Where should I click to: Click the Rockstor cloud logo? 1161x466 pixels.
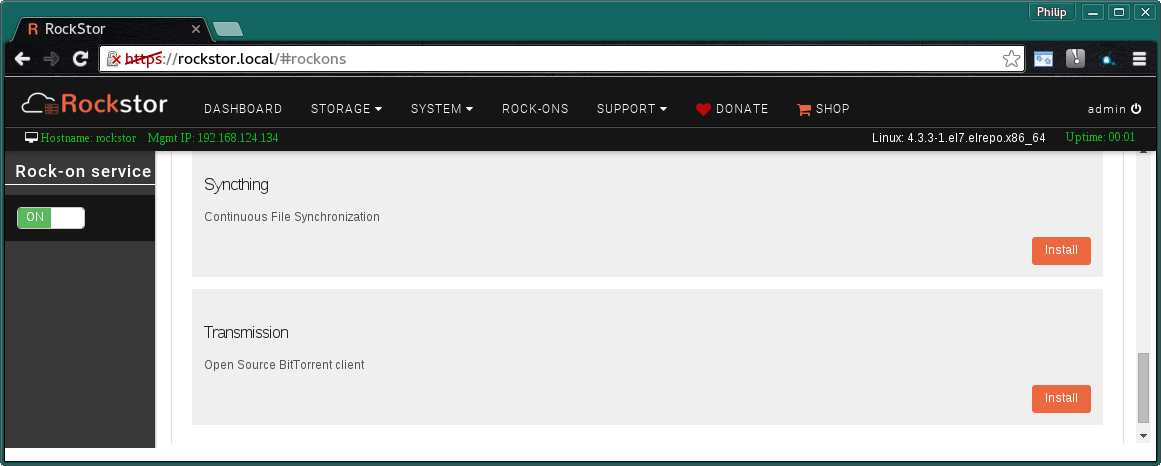94,104
